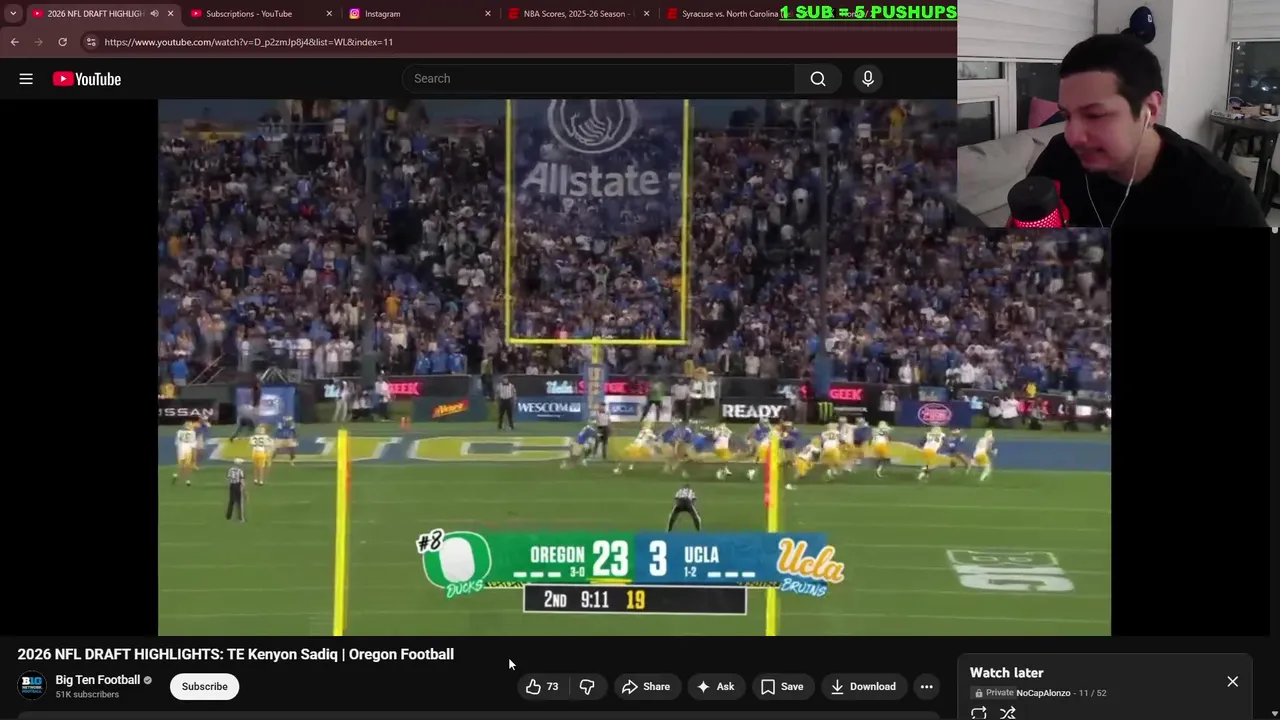1280x720 pixels.
Task: Close the Subscriptions - YouTube tab
Action: (329, 14)
